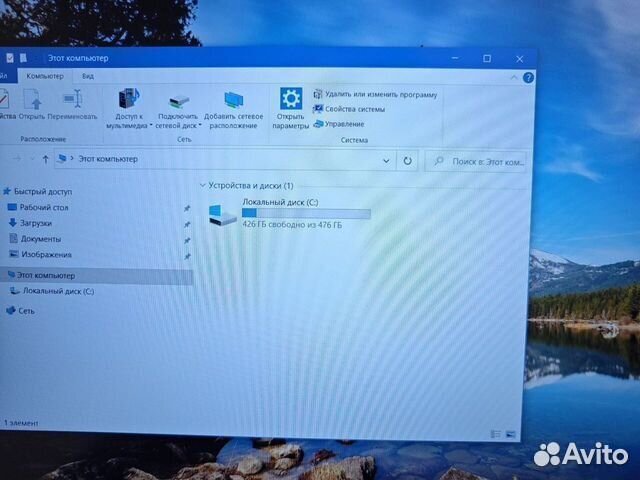Collapse the Устройства и диски group
Viewport: 640px width, 480px height.
pos(202,186)
